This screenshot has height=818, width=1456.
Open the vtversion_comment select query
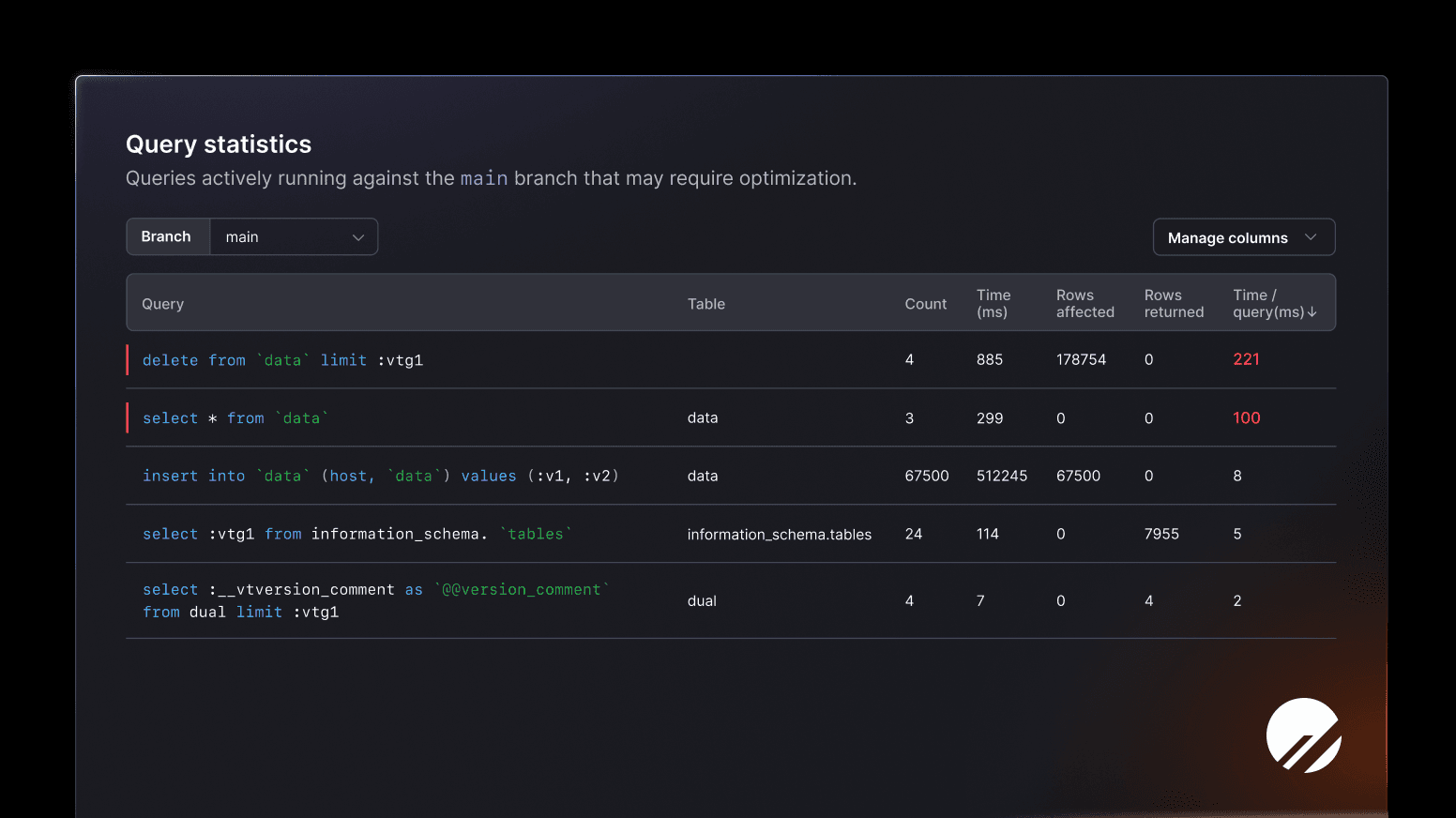pyautogui.click(x=375, y=600)
